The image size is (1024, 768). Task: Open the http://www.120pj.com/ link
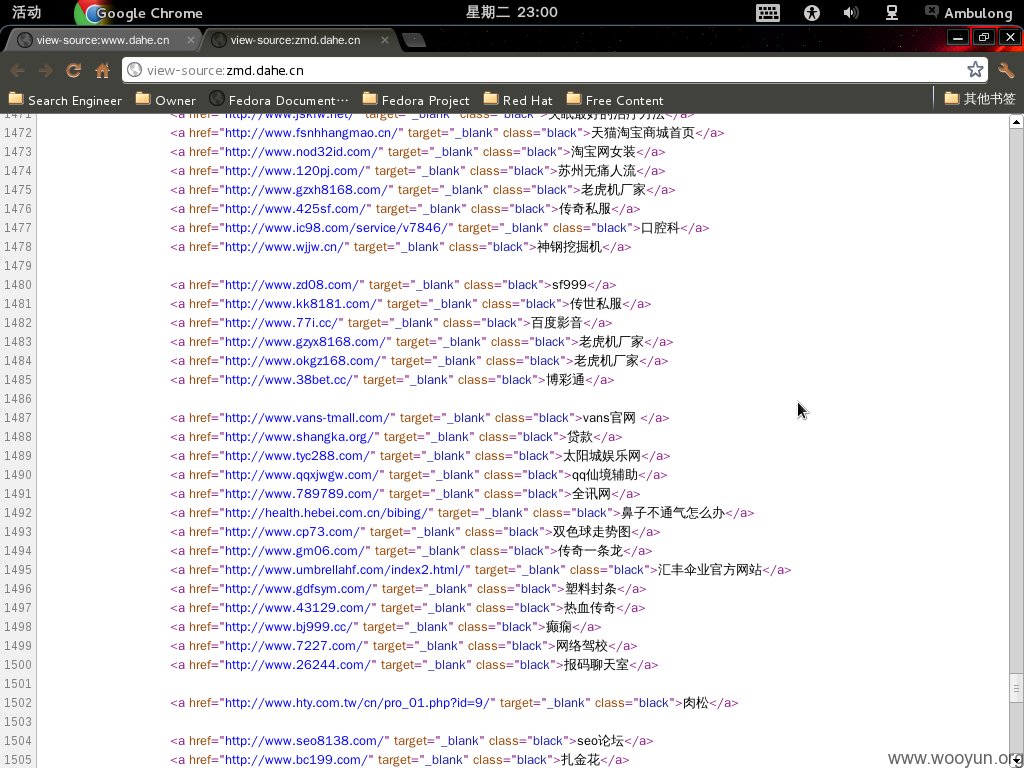click(295, 170)
